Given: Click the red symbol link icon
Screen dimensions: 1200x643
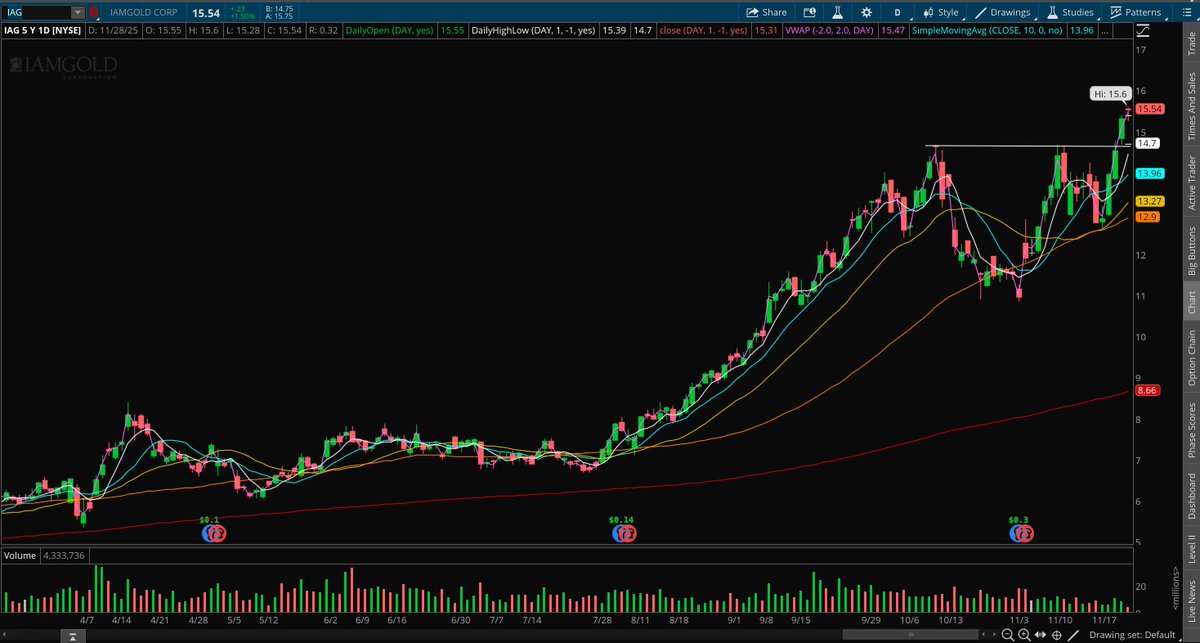Looking at the screenshot, I should click(x=93, y=12).
